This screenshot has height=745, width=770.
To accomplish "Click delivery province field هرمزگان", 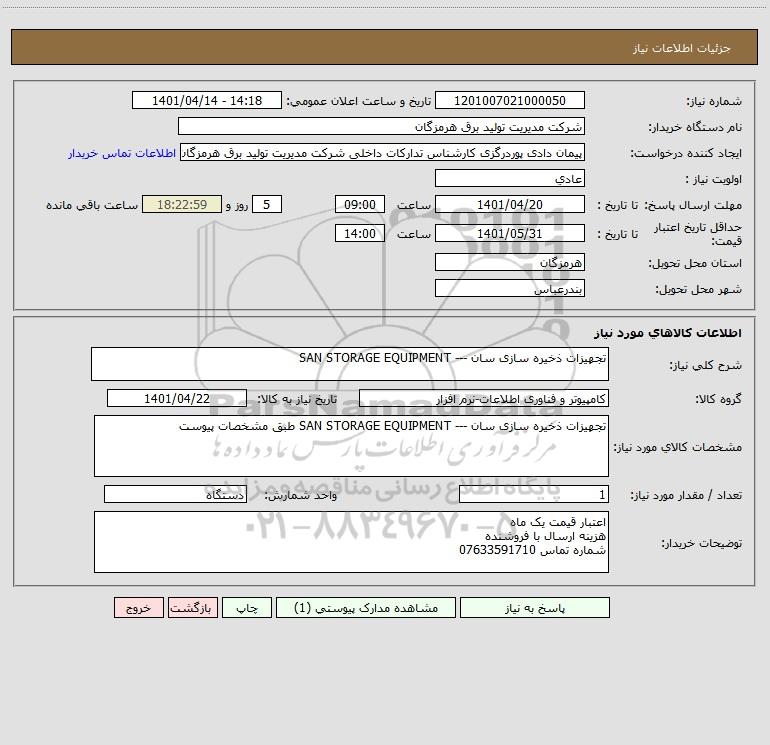I will (510, 262).
